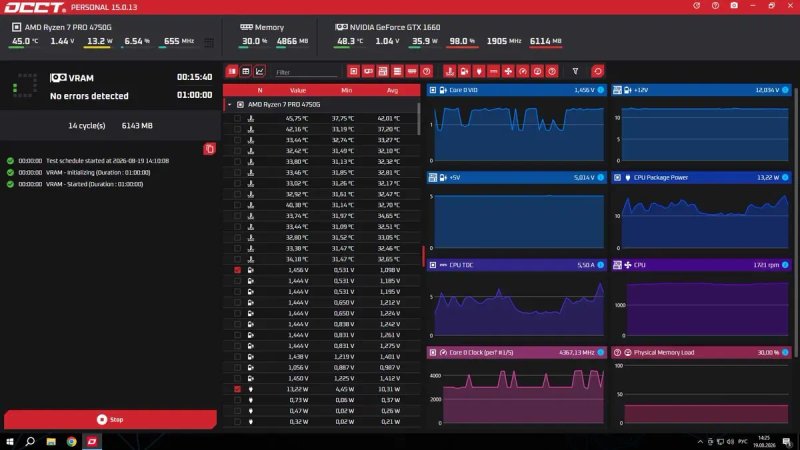Toggle the usage load sensor filter
Viewport: 800px width, 450px height.
click(537, 71)
